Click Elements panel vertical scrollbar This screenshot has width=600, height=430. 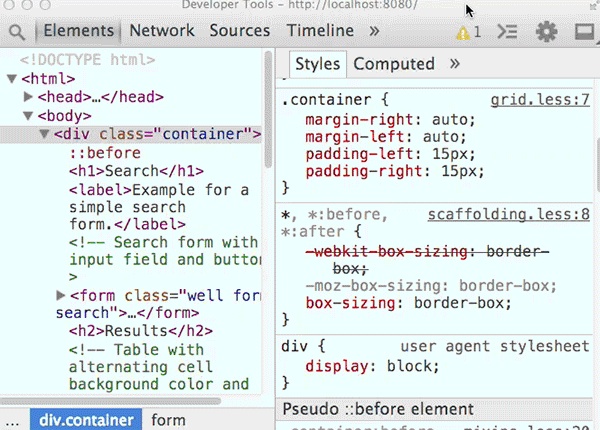pyautogui.click(x=268, y=109)
